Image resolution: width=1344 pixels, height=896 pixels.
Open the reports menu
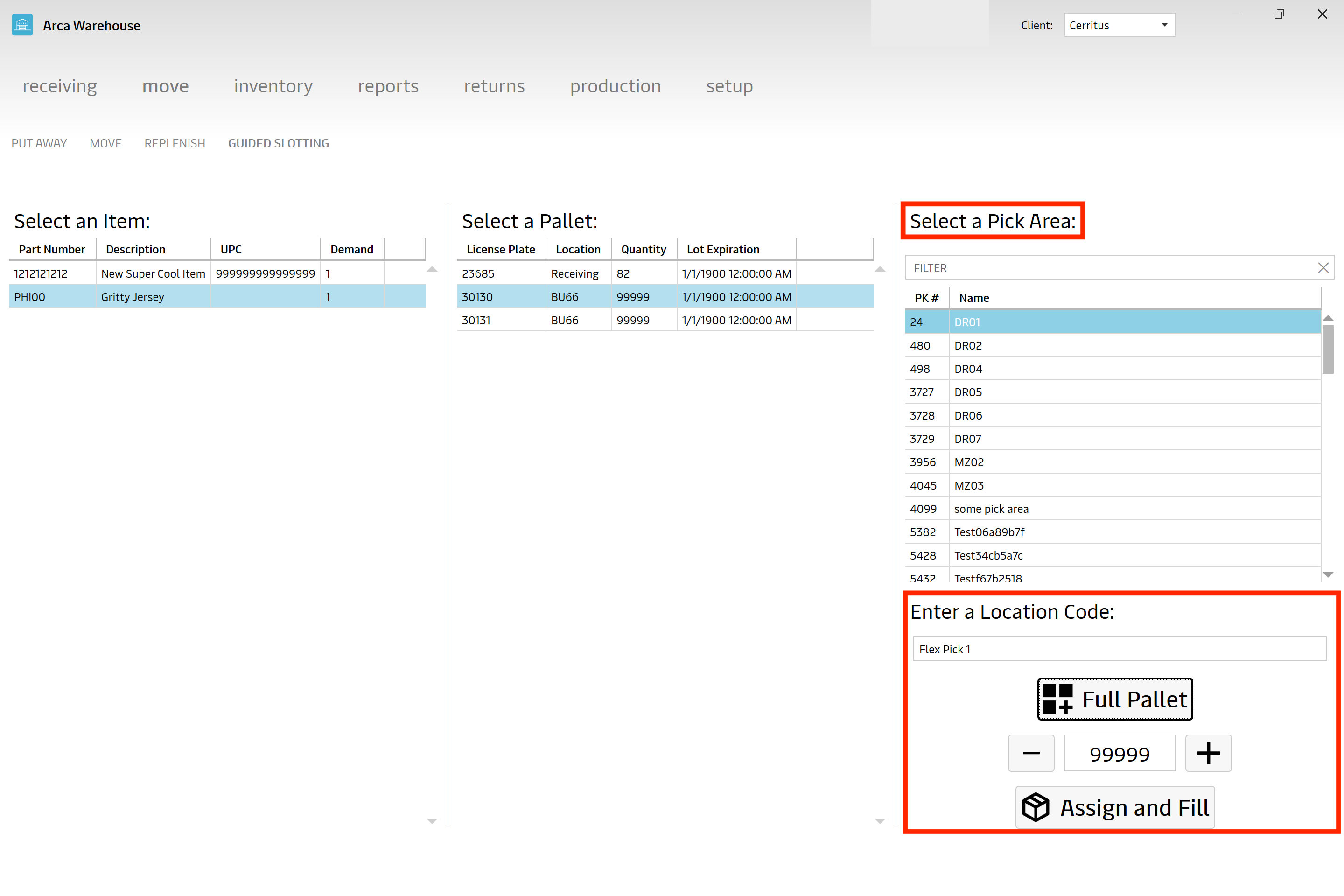388,86
